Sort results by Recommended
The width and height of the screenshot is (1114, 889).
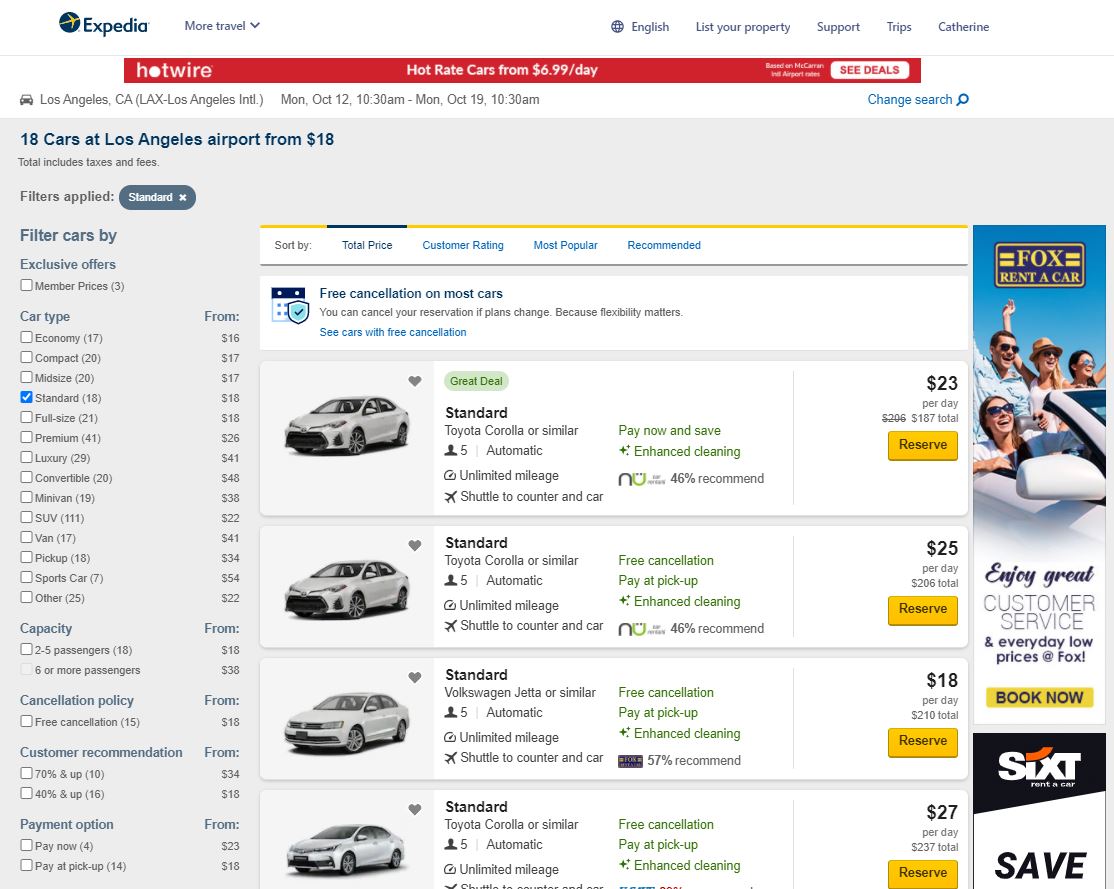tap(664, 245)
